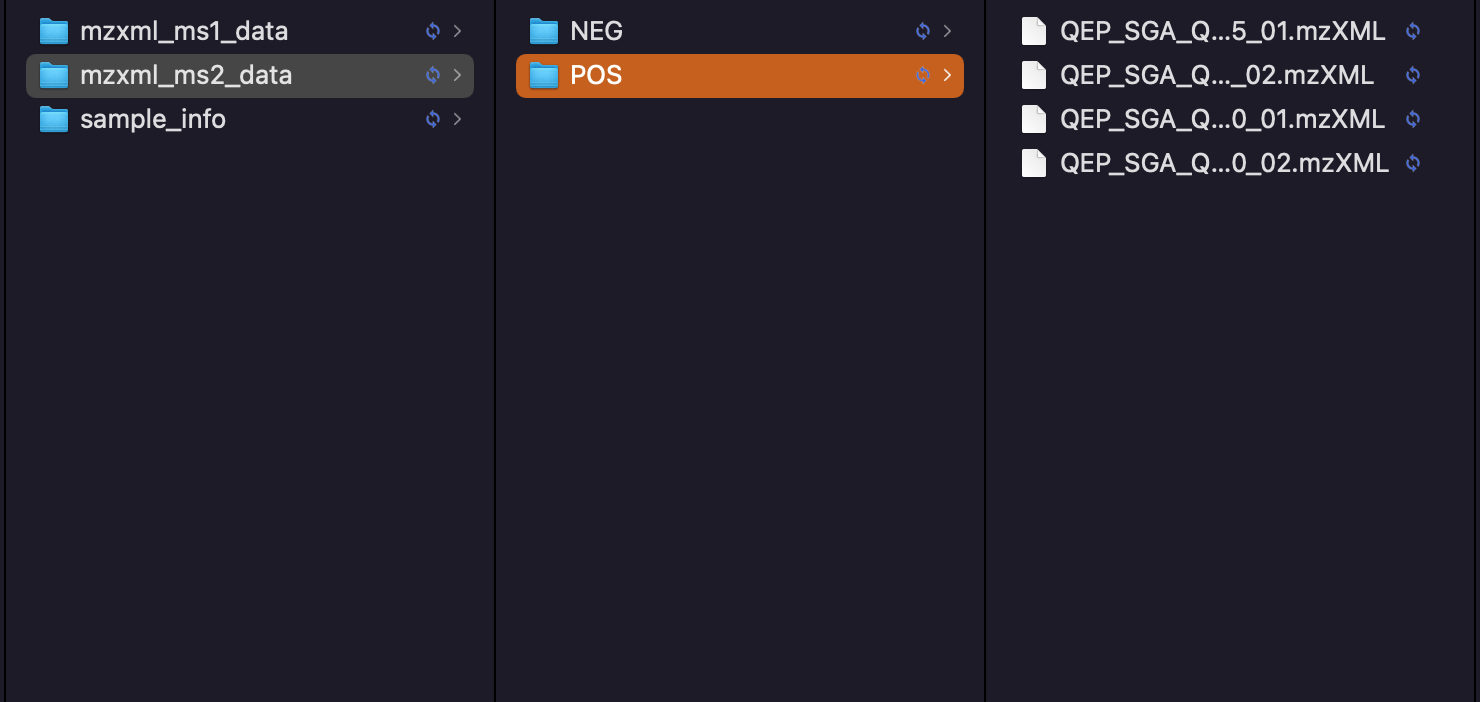Image resolution: width=1480 pixels, height=702 pixels.
Task: Select file QEP_SGA_Q...0_01.mzXML
Action: tap(1222, 119)
